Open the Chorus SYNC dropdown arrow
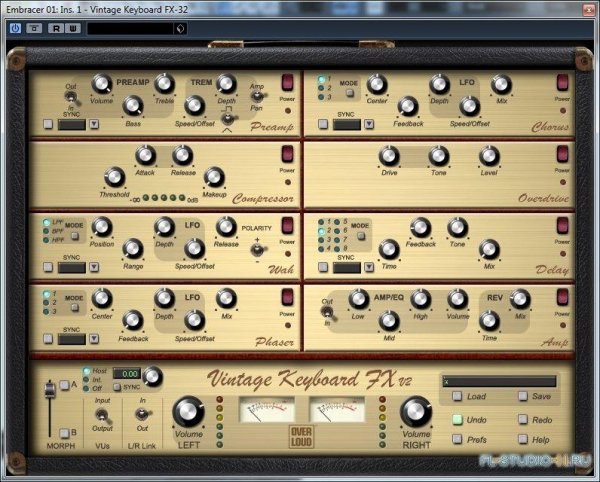600x482 pixels. [369, 124]
